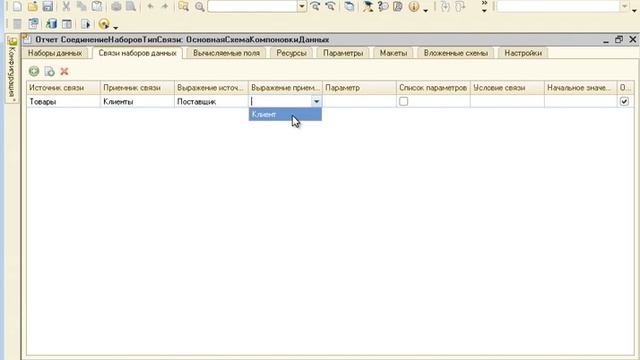Add a new data set link
Screen dimensions: 640x360
click(x=34, y=71)
